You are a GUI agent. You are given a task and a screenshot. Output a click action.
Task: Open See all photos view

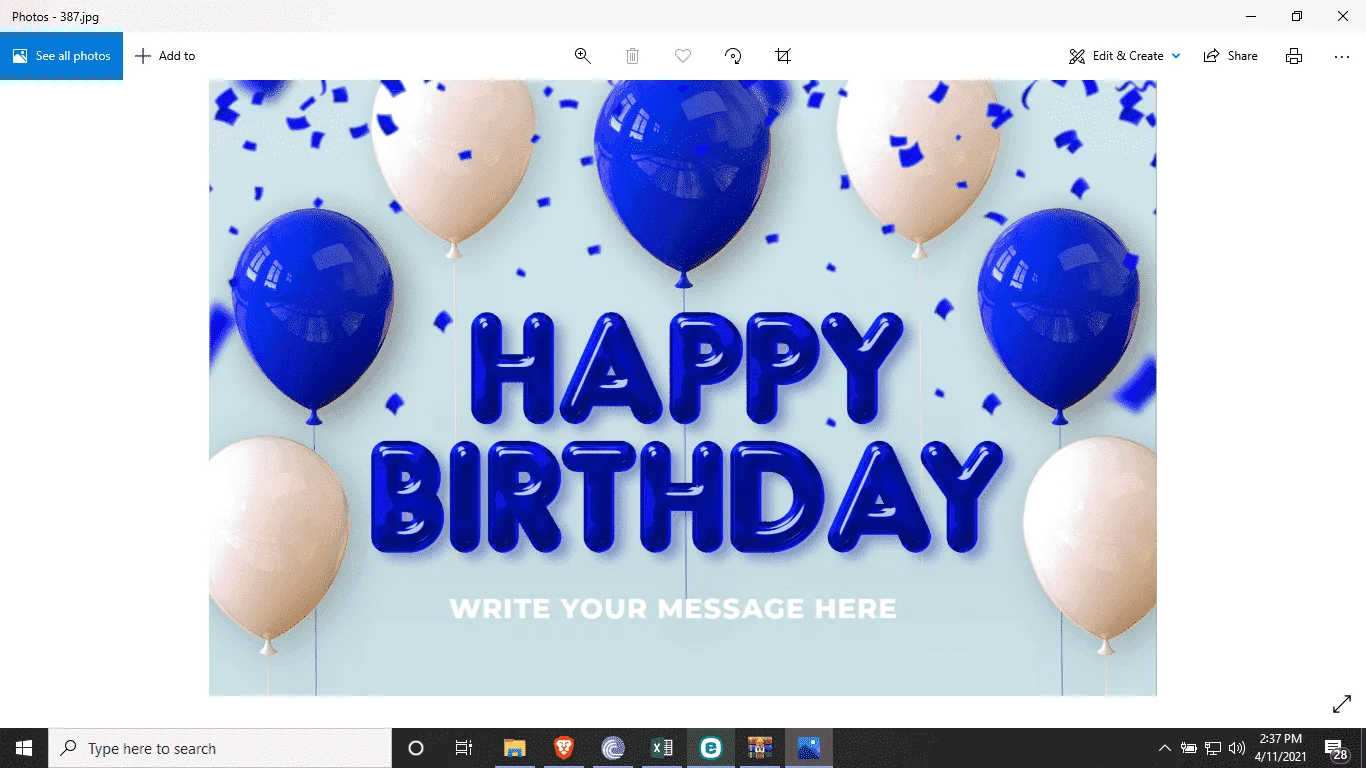61,56
